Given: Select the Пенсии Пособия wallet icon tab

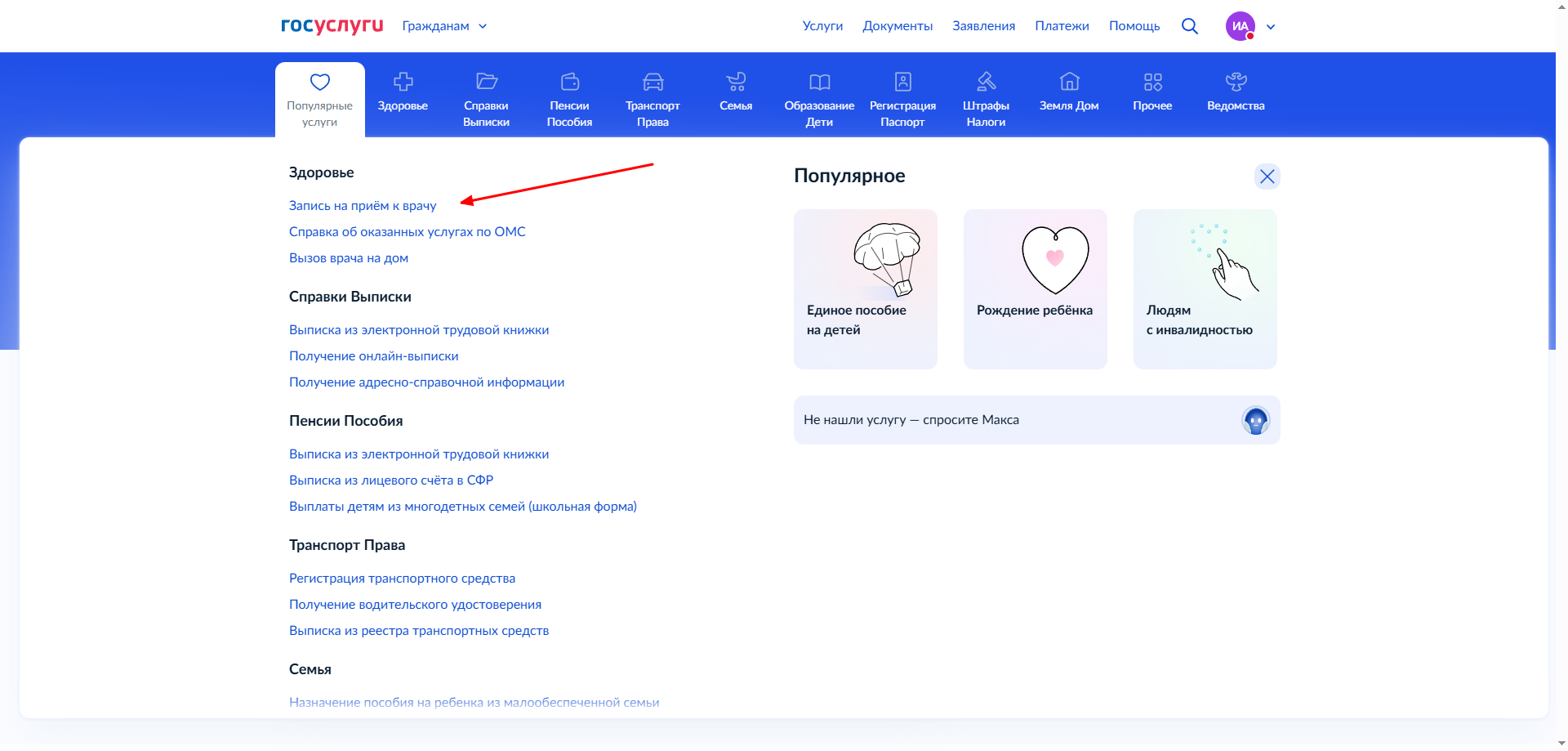Looking at the screenshot, I should click(570, 100).
